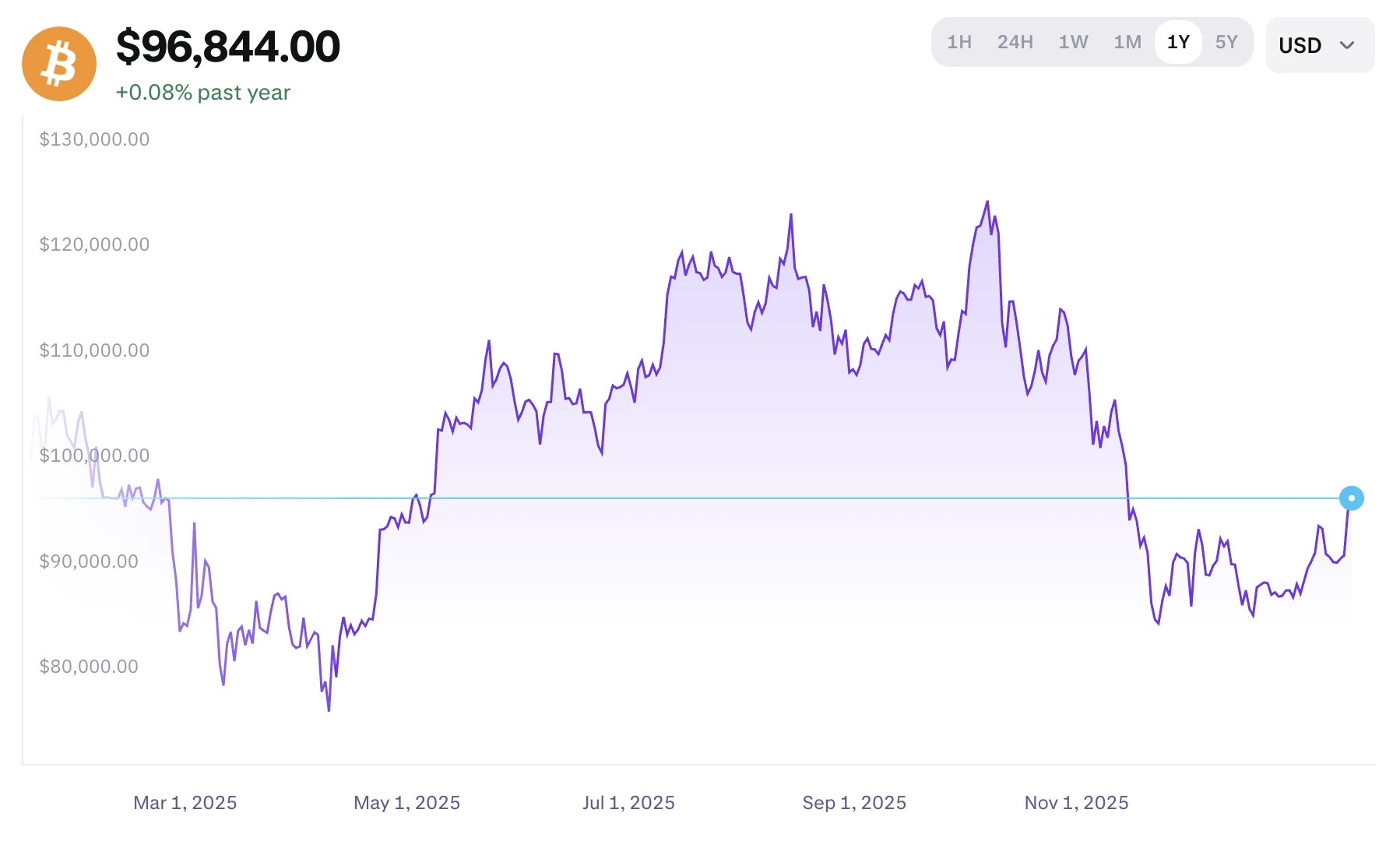Image resolution: width=1400 pixels, height=841 pixels.
Task: Select the 1M chart range
Action: [1127, 42]
